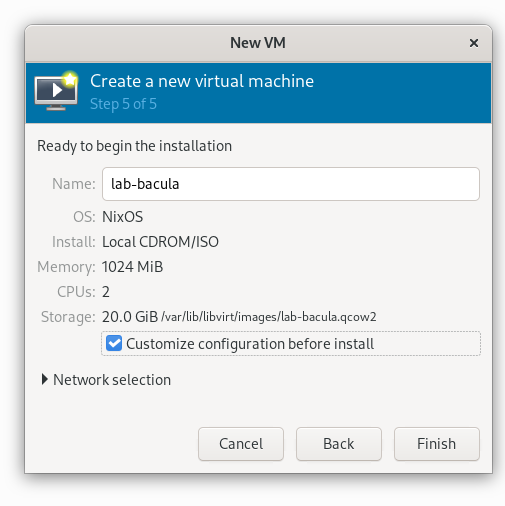The height and width of the screenshot is (506, 505).
Task: Click the 'Name:' field label
Action: 74,184
